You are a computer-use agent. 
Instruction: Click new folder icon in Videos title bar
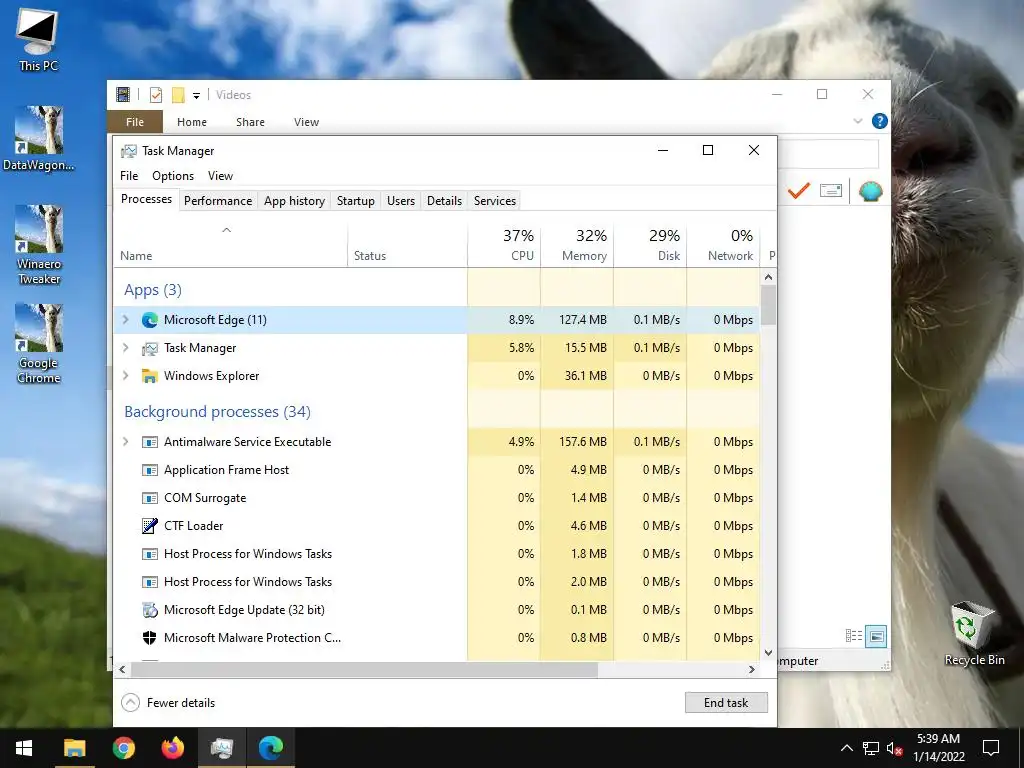click(178, 95)
